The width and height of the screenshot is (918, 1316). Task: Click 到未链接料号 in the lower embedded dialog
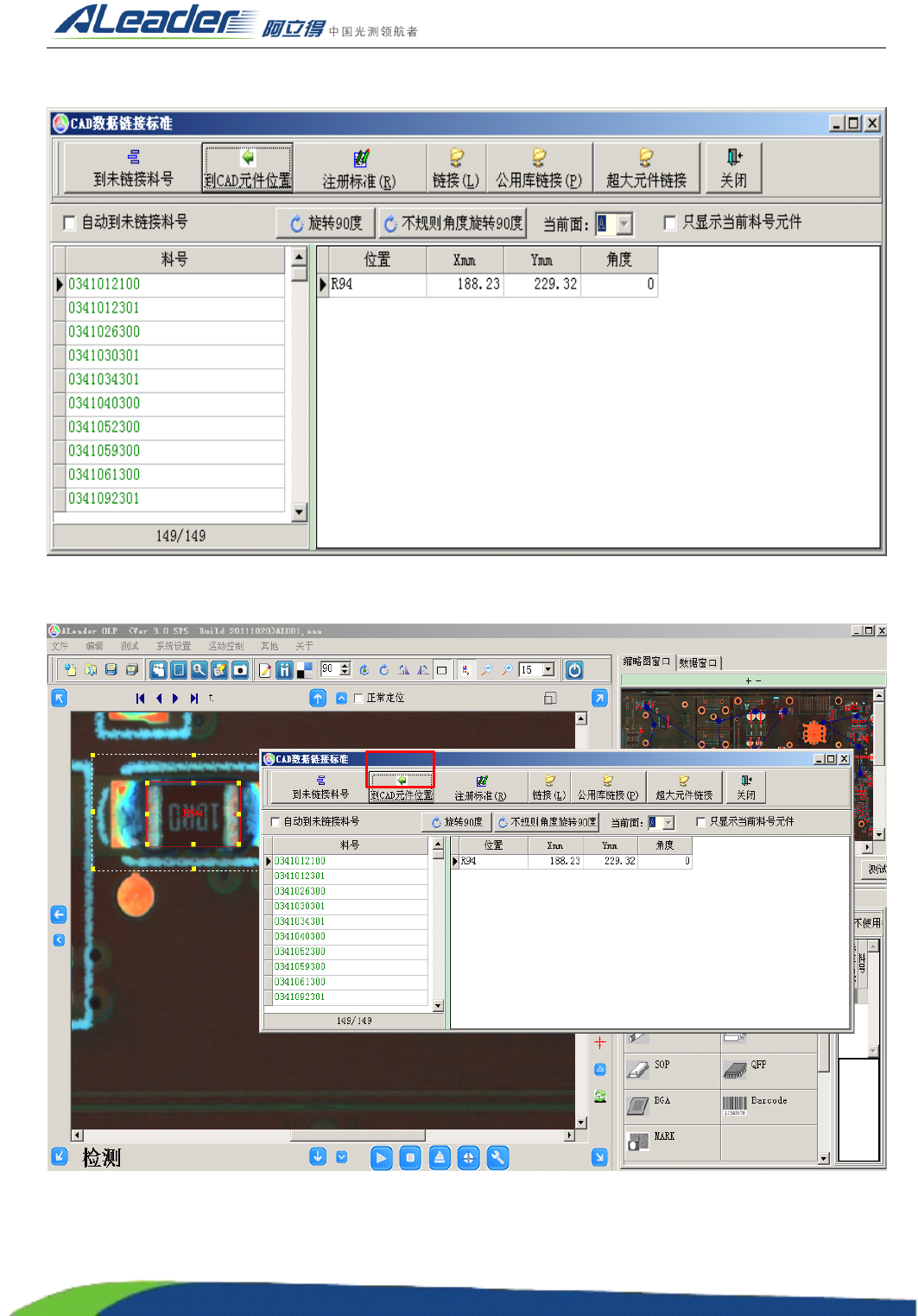pyautogui.click(x=320, y=788)
